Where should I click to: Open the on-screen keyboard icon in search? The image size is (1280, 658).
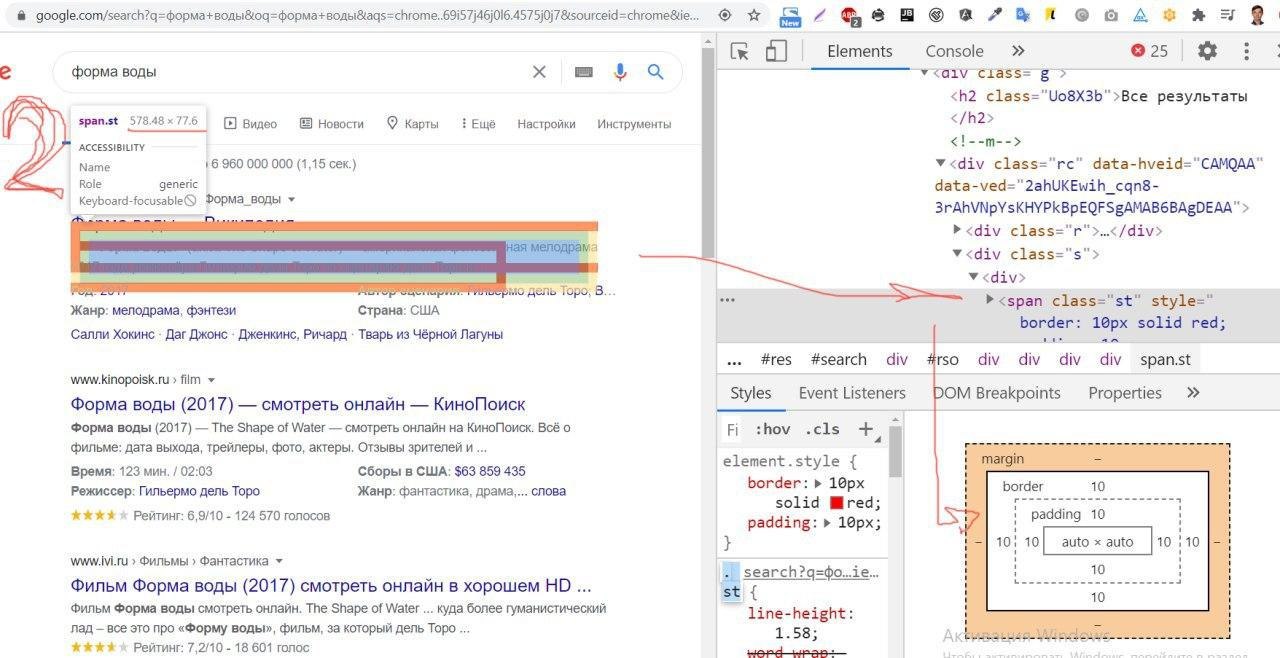click(584, 72)
